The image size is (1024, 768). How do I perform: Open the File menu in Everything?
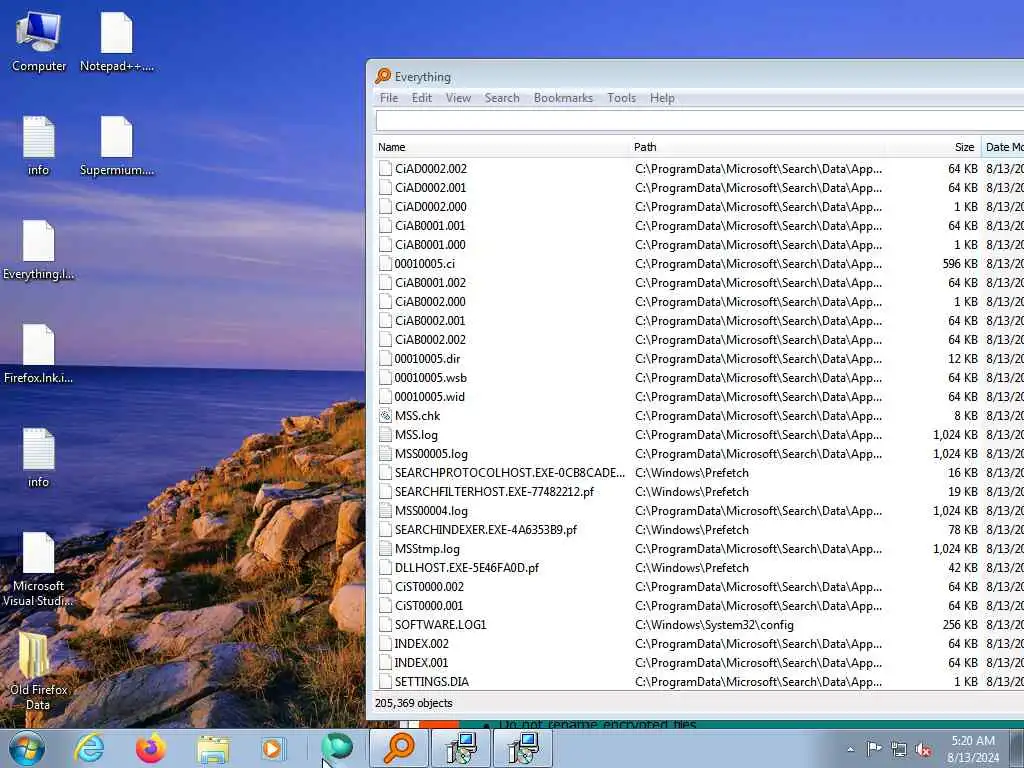pyautogui.click(x=389, y=98)
